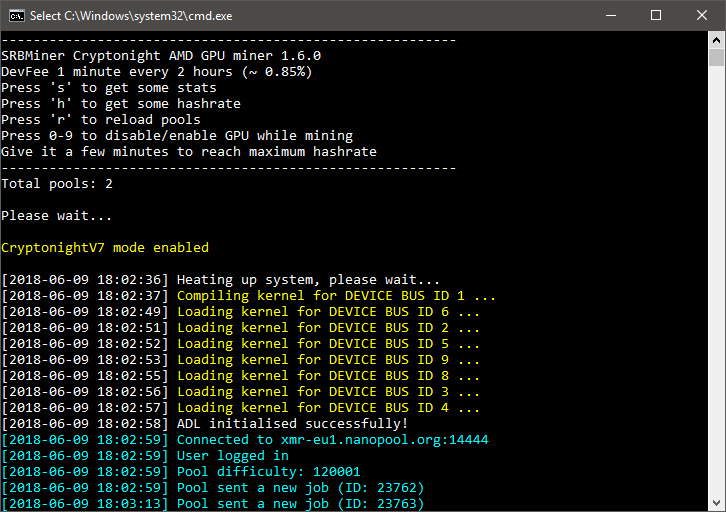Image resolution: width=726 pixels, height=512 pixels.
Task: Click the "Total pools: 2" text
Action: pyautogui.click(x=57, y=184)
